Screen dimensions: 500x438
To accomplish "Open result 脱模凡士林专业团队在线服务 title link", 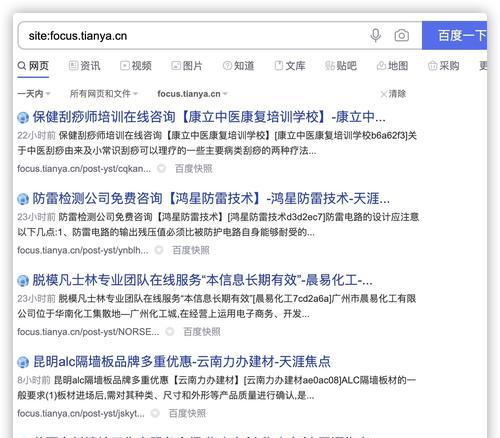I will point(202,280).
